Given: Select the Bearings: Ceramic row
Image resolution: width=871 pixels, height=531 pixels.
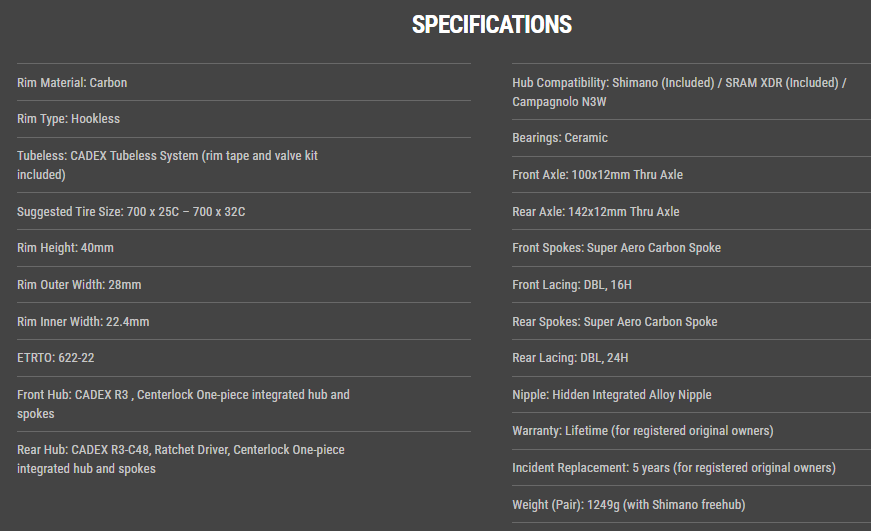Looking at the screenshot, I should [560, 138].
